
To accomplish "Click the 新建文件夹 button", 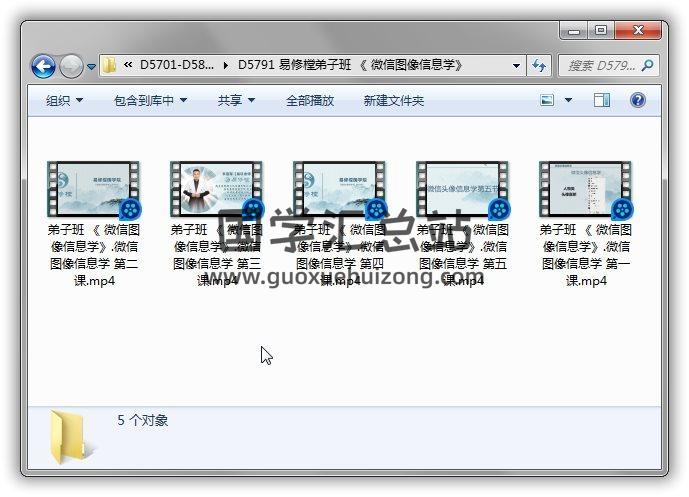I will pos(394,100).
